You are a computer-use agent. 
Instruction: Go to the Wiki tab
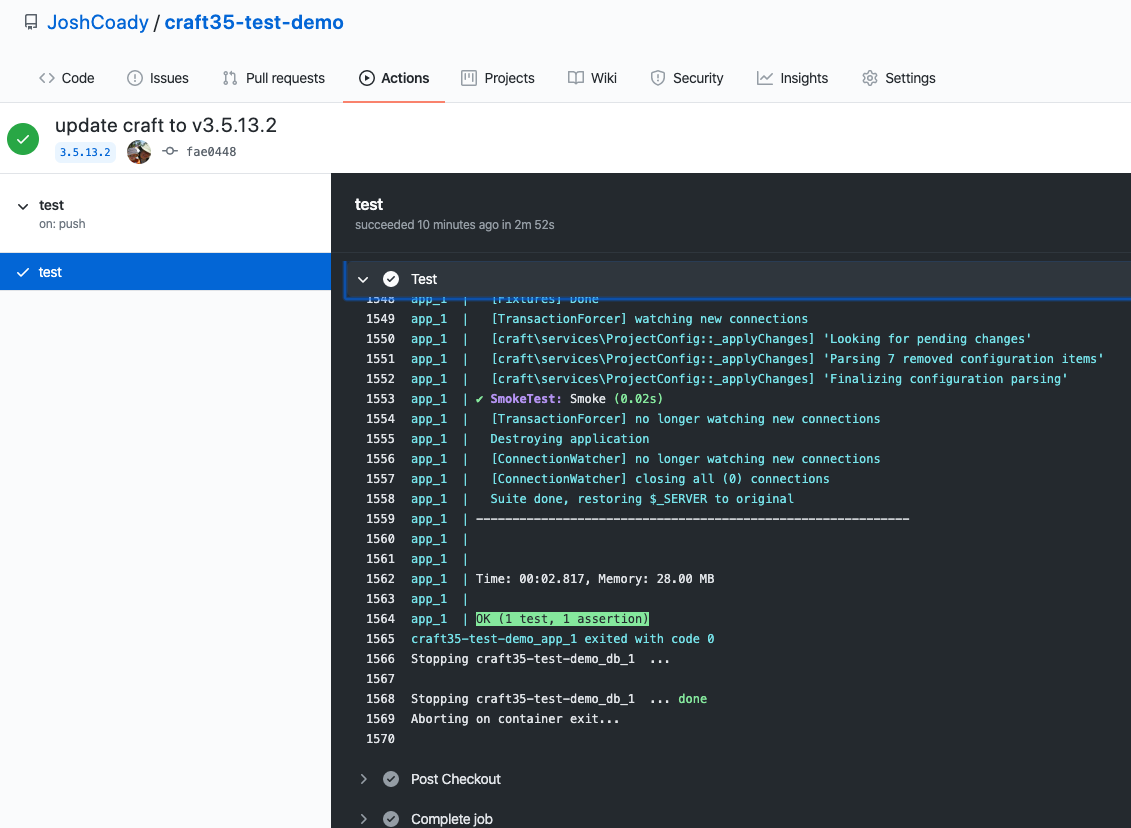(x=592, y=78)
